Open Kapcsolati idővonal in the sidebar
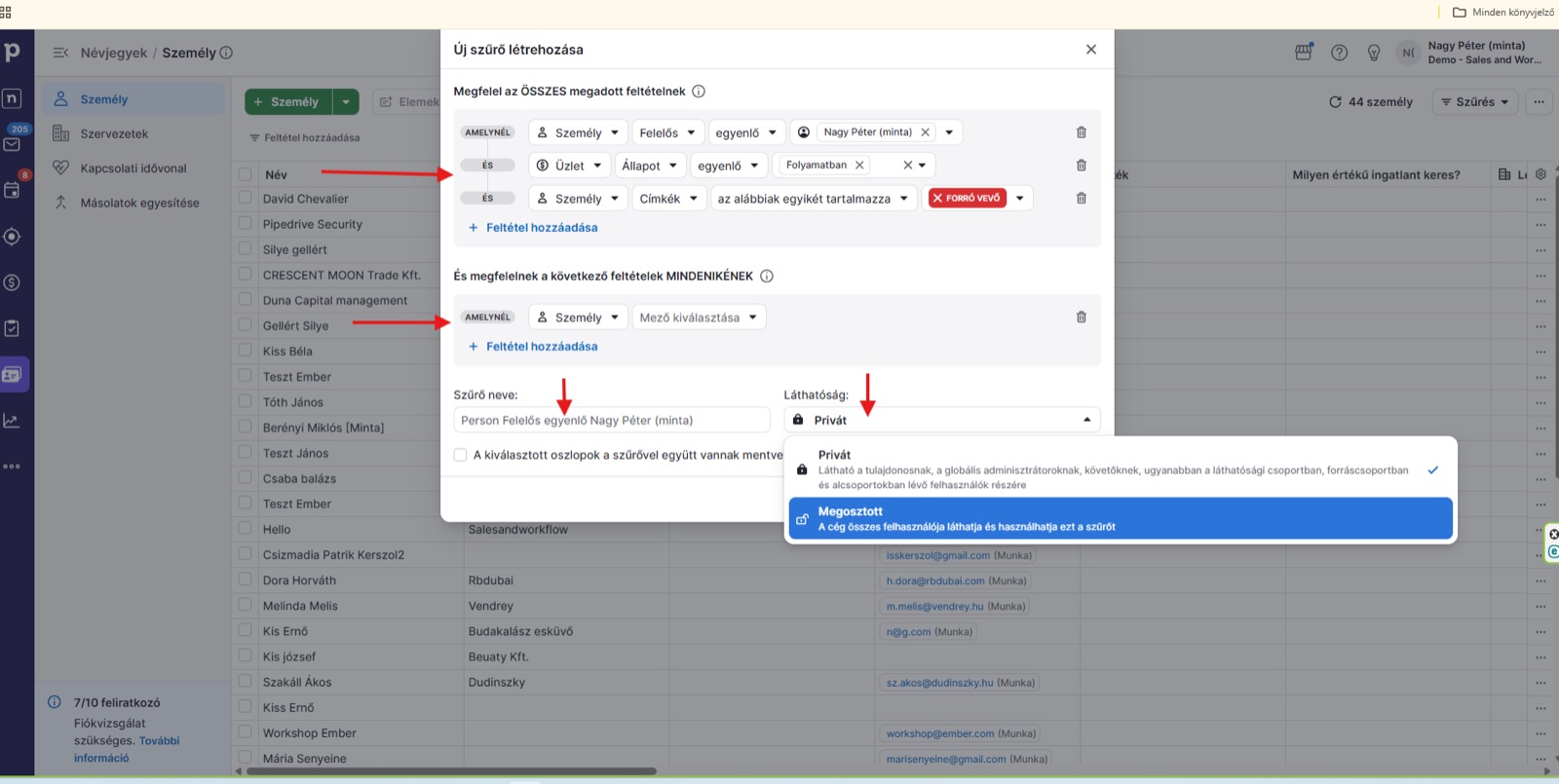Image resolution: width=1559 pixels, height=784 pixels. pyautogui.click(x=133, y=168)
